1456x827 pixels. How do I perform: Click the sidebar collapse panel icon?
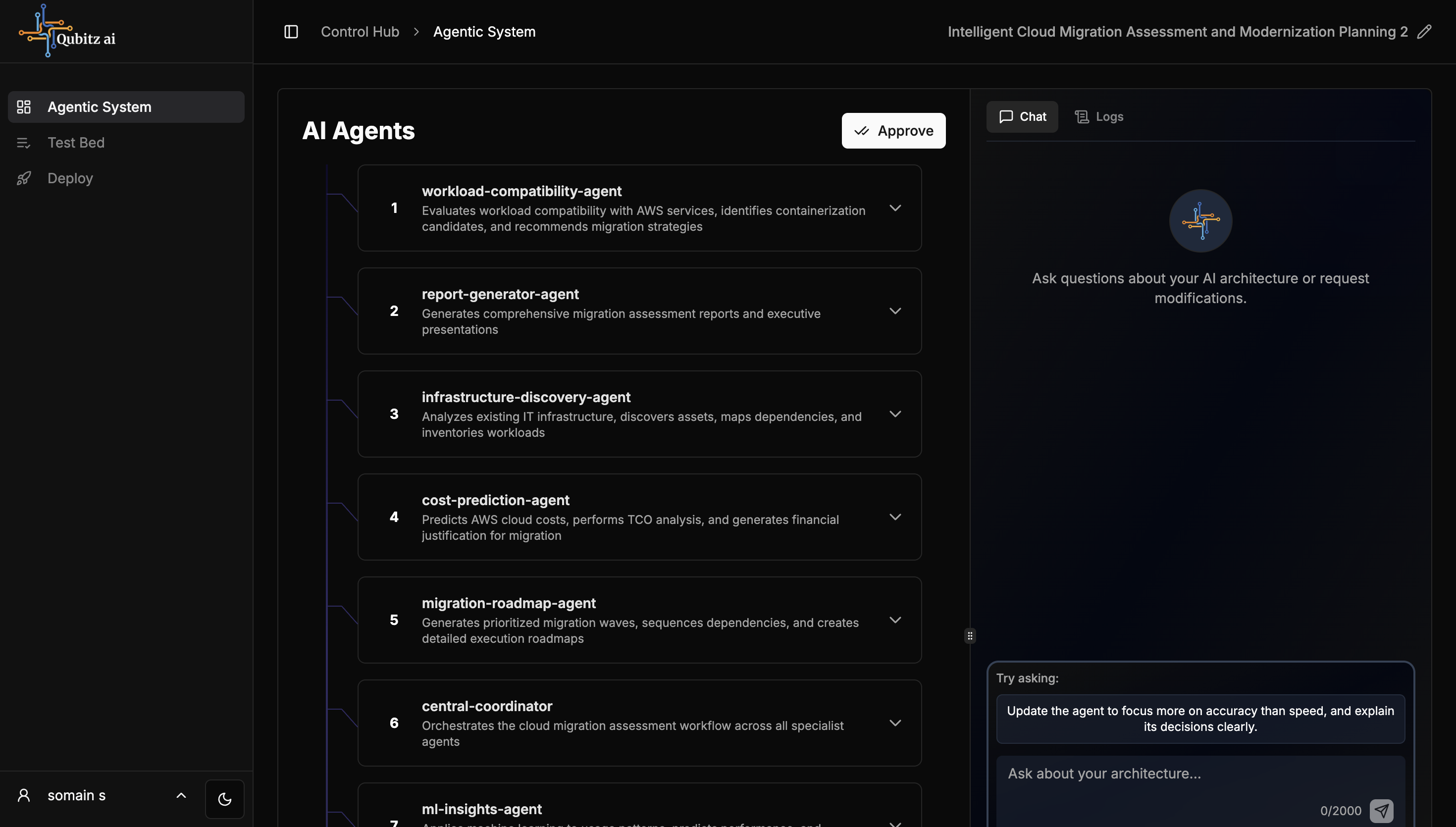pos(291,32)
